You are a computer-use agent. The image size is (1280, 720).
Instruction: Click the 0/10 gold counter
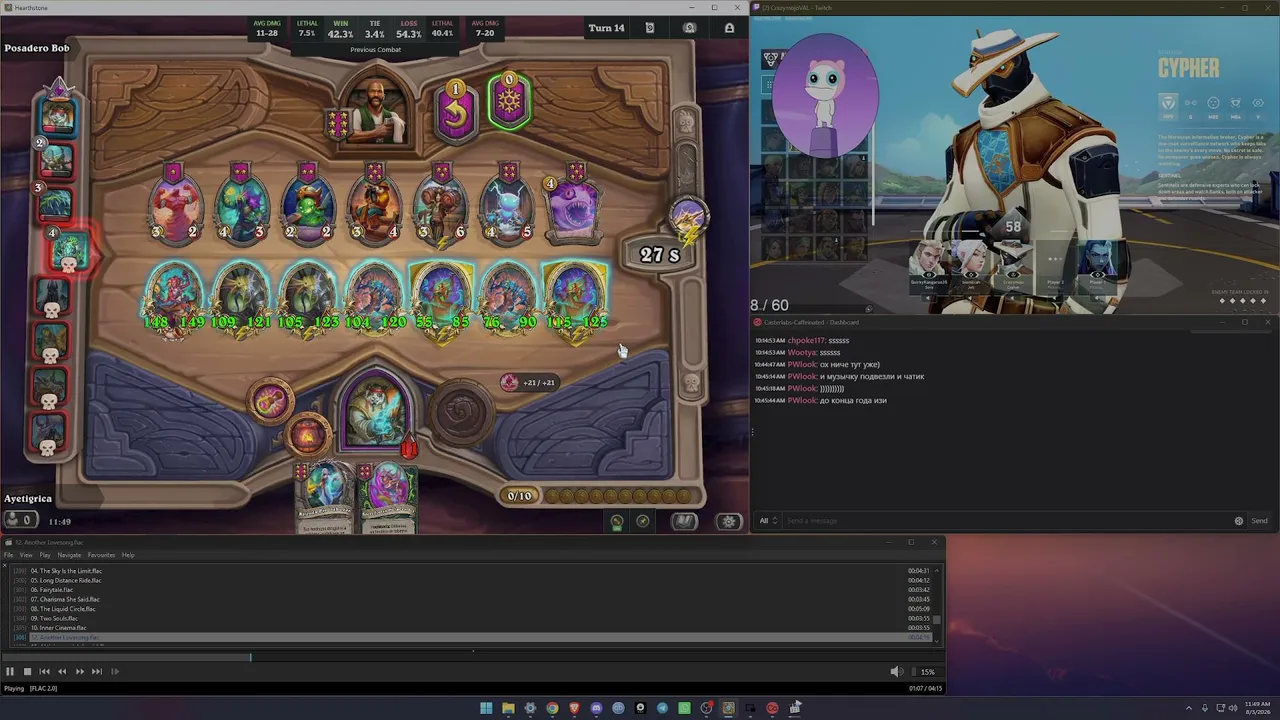click(520, 496)
